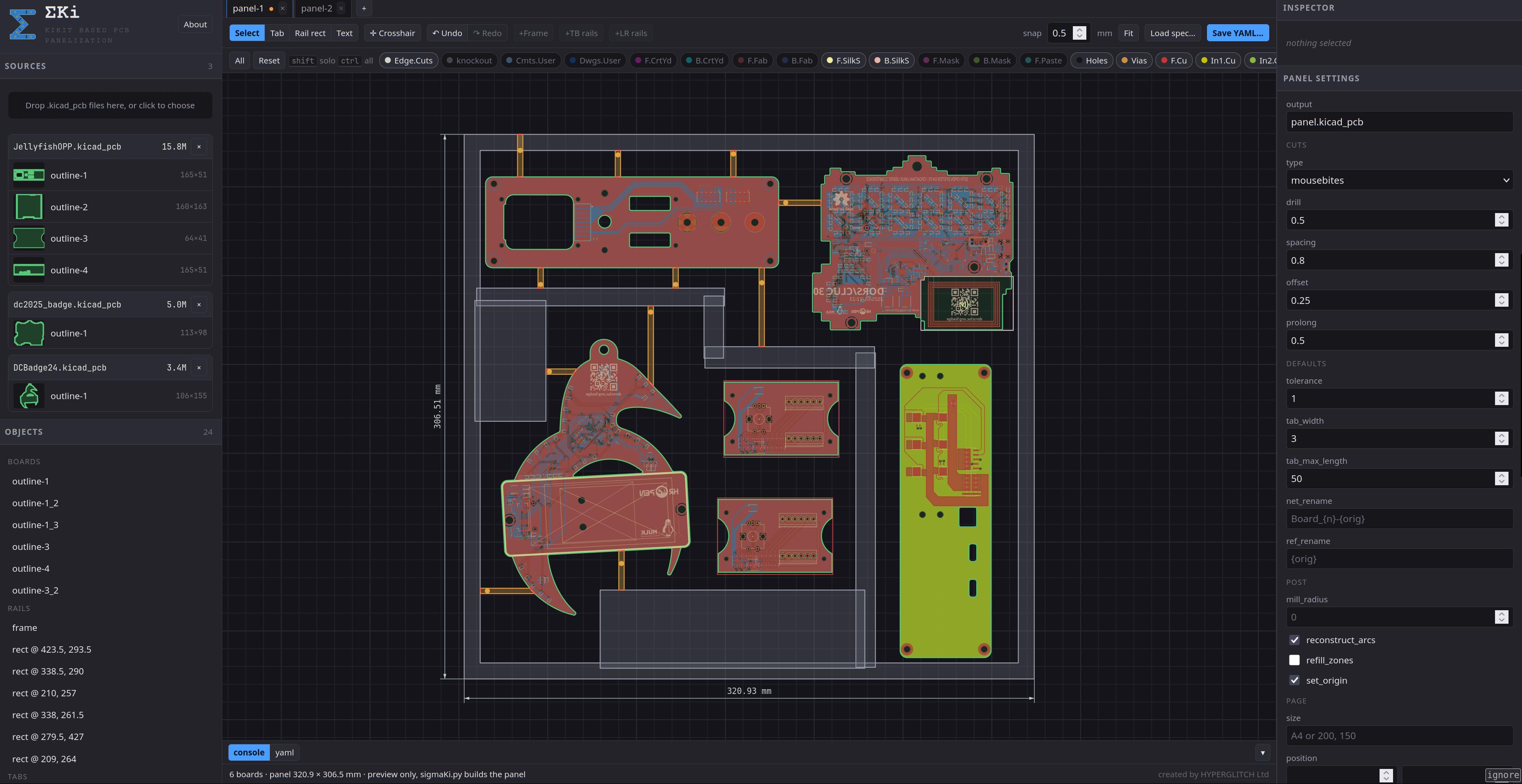Toggle B.CrtYd layer visibility
This screenshot has height=784, width=1522.
coord(704,60)
